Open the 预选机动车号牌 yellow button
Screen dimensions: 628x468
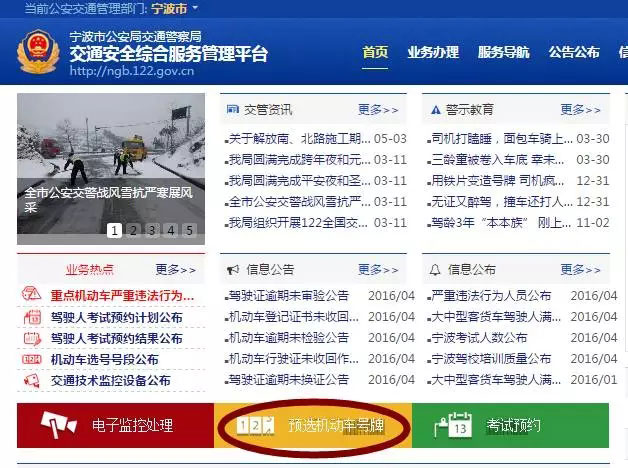tap(313, 425)
